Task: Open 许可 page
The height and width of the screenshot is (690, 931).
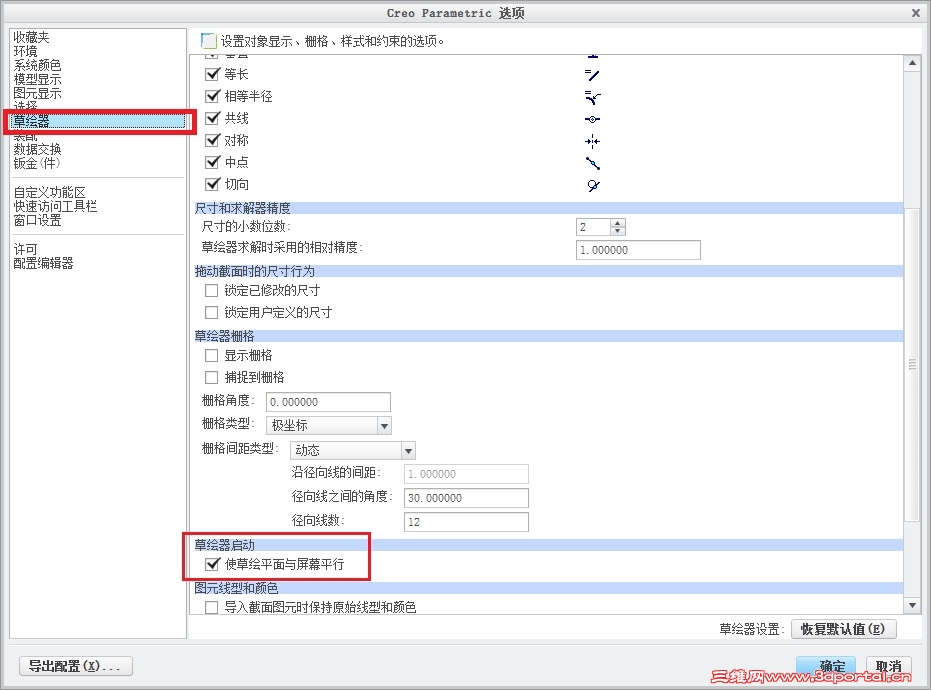Action: (x=26, y=249)
